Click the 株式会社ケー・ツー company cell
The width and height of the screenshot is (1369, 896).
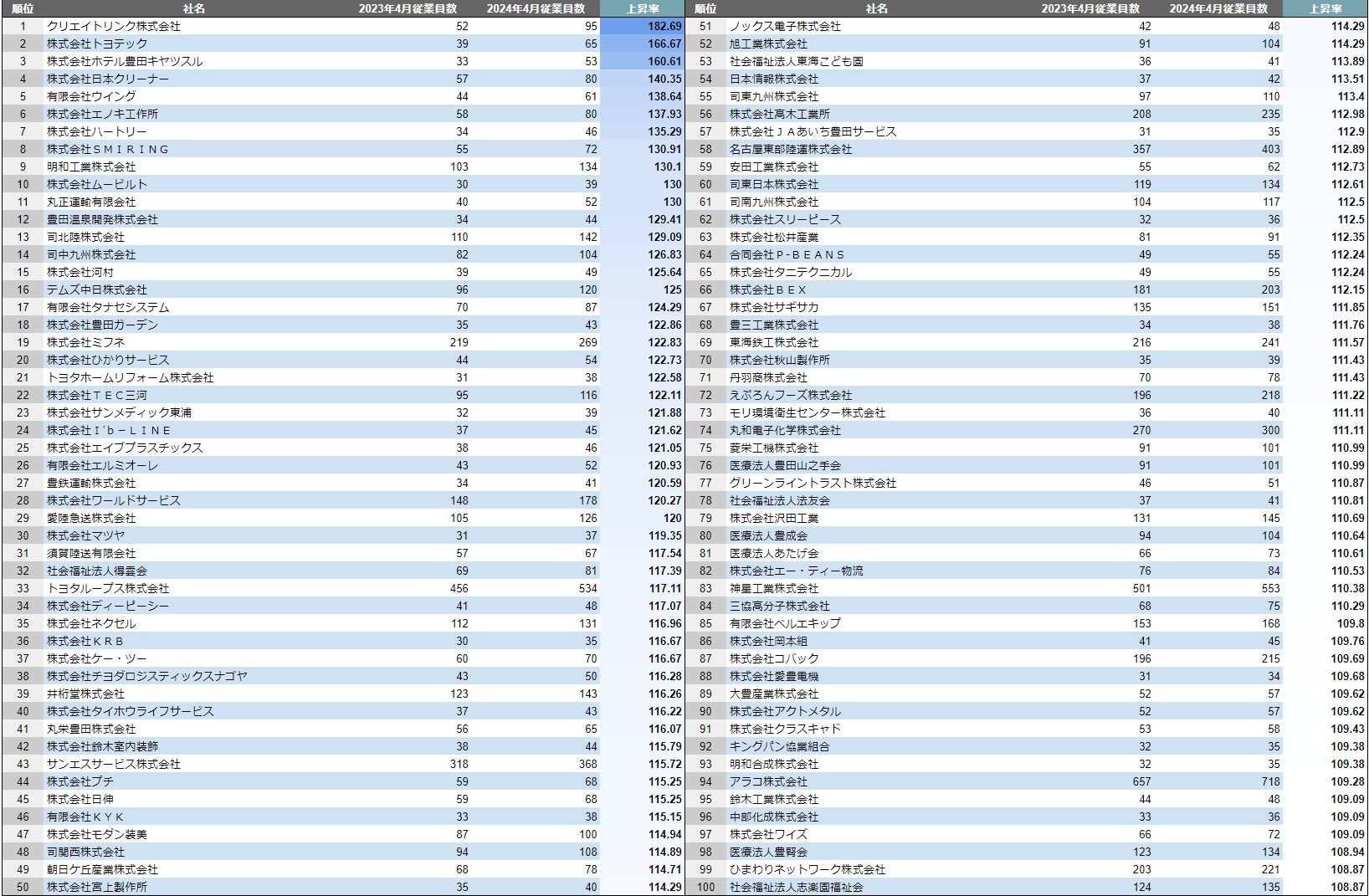pyautogui.click(x=97, y=658)
